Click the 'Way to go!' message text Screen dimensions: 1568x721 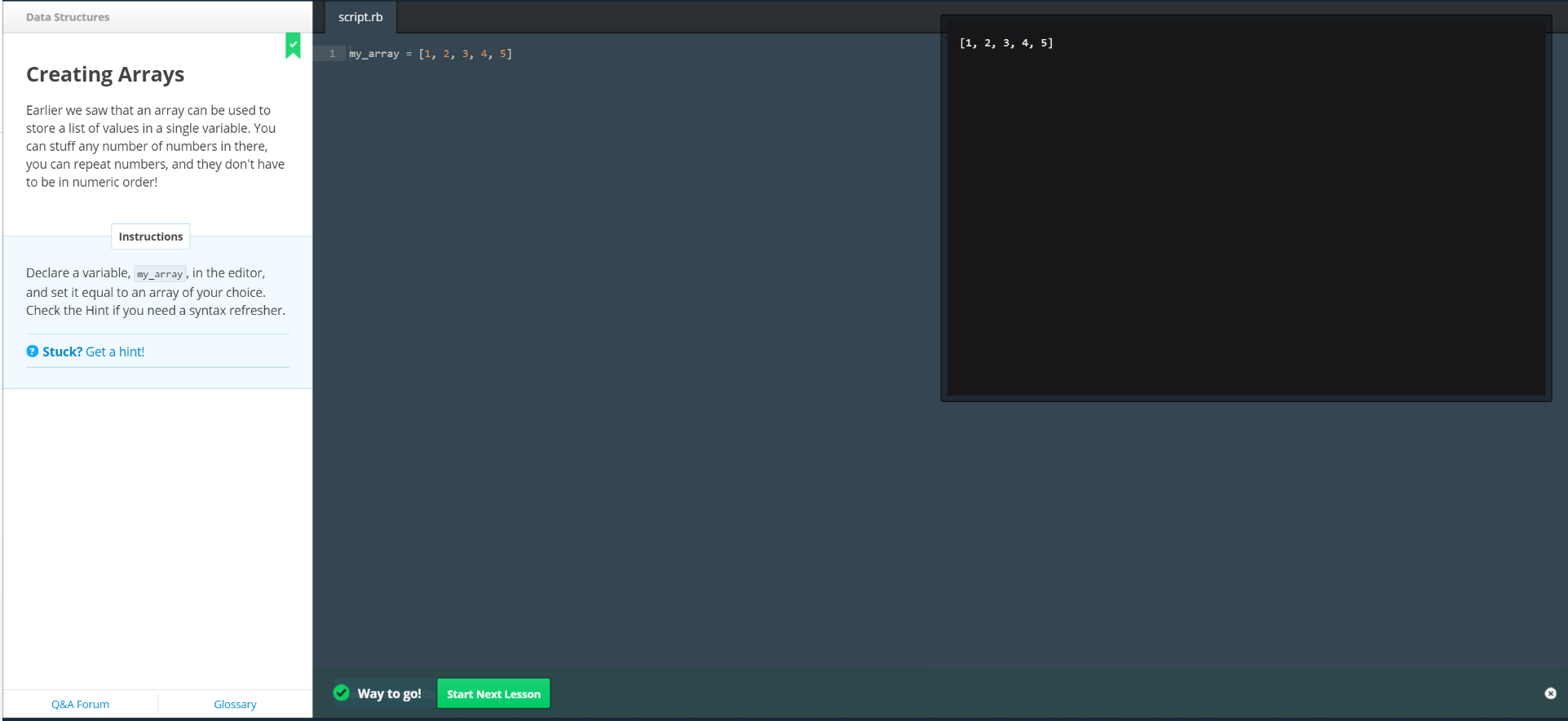pos(389,693)
